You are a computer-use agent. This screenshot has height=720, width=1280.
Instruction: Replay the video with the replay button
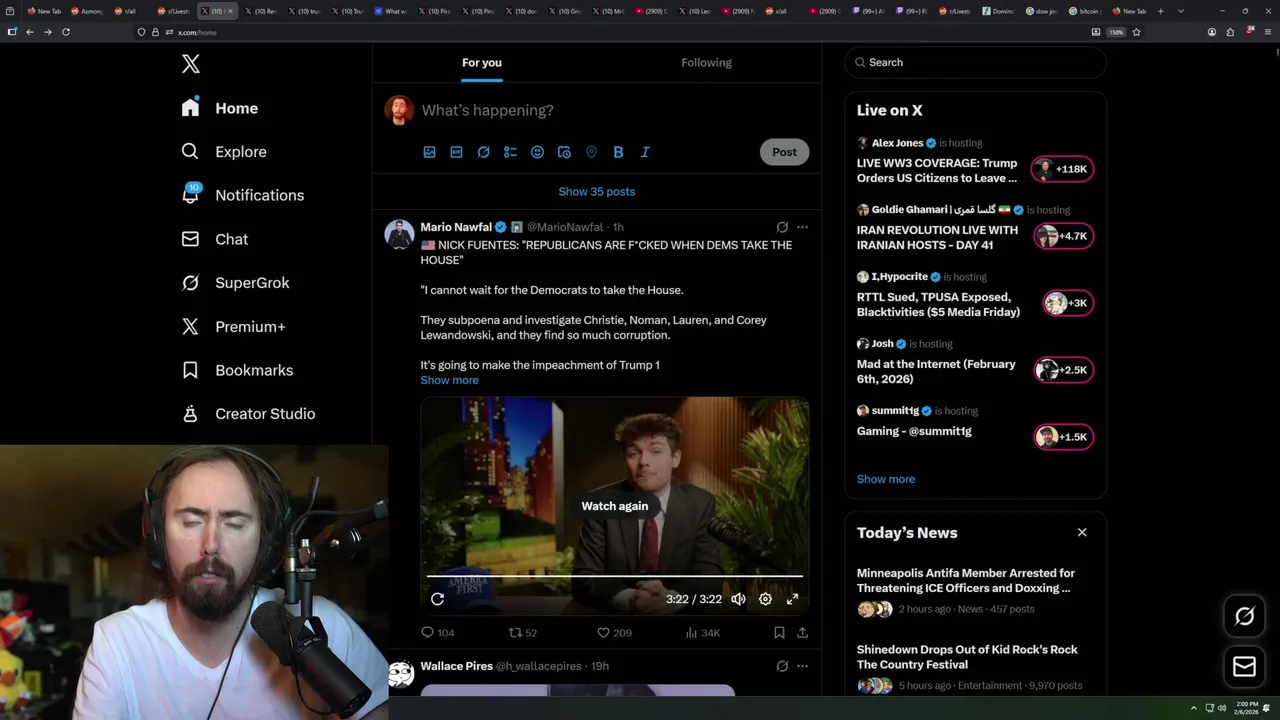[437, 599]
